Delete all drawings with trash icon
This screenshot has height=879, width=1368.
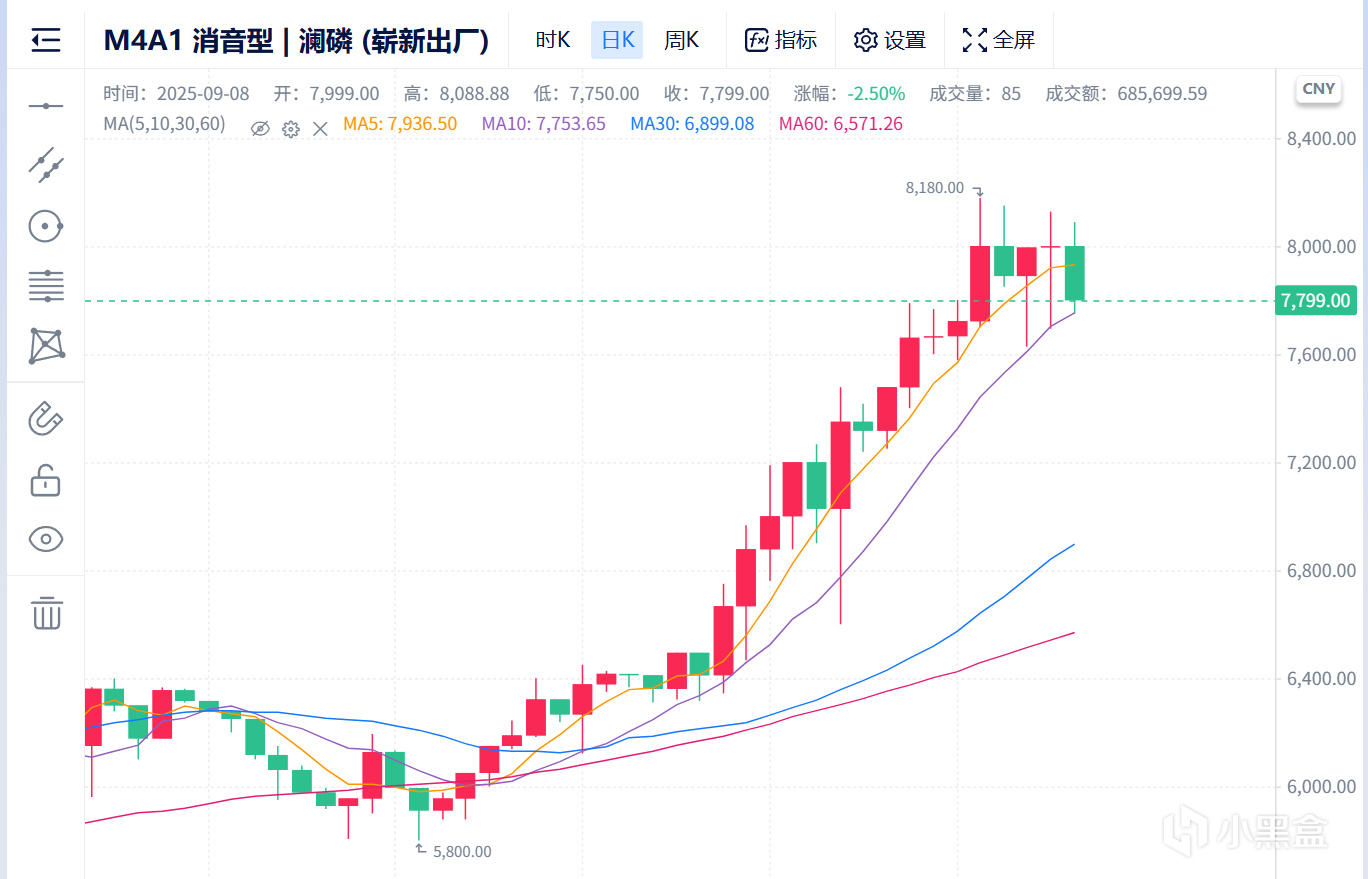(x=46, y=612)
